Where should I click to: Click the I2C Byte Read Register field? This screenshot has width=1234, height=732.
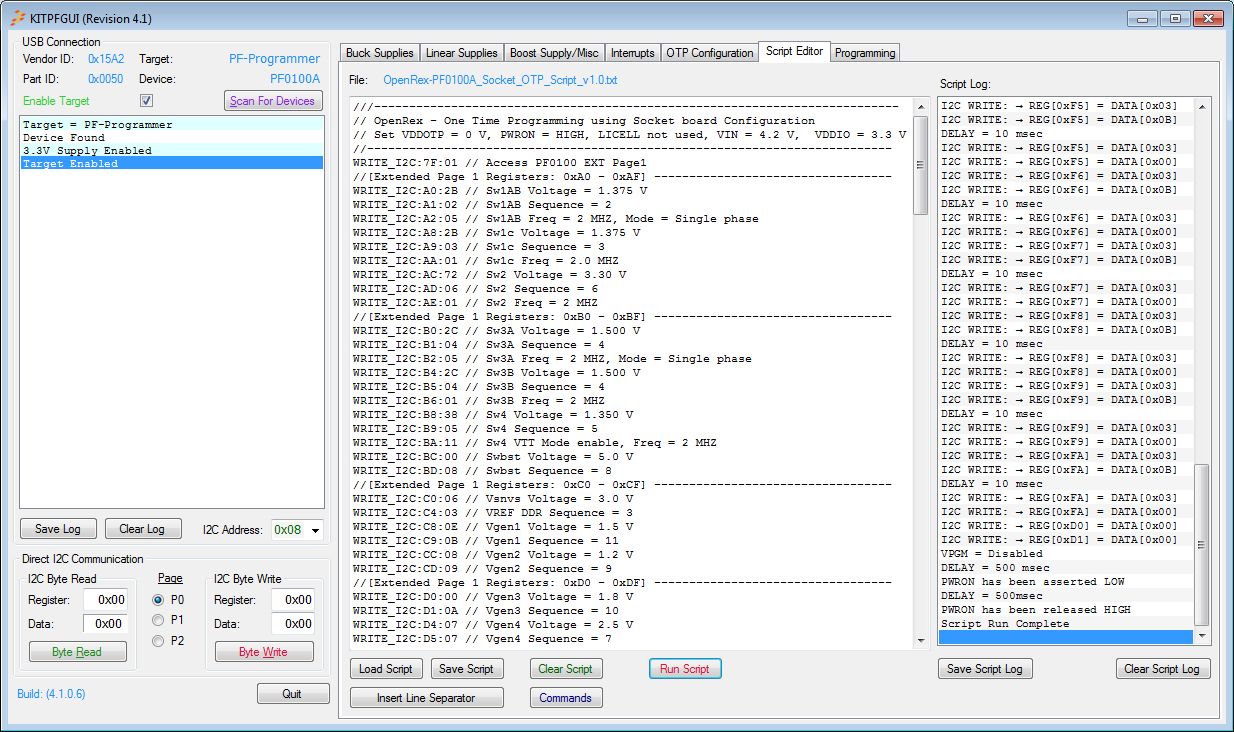105,600
